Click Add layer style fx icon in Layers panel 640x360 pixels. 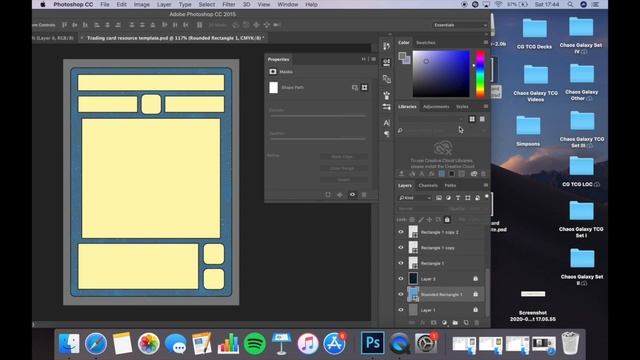[x=422, y=323]
